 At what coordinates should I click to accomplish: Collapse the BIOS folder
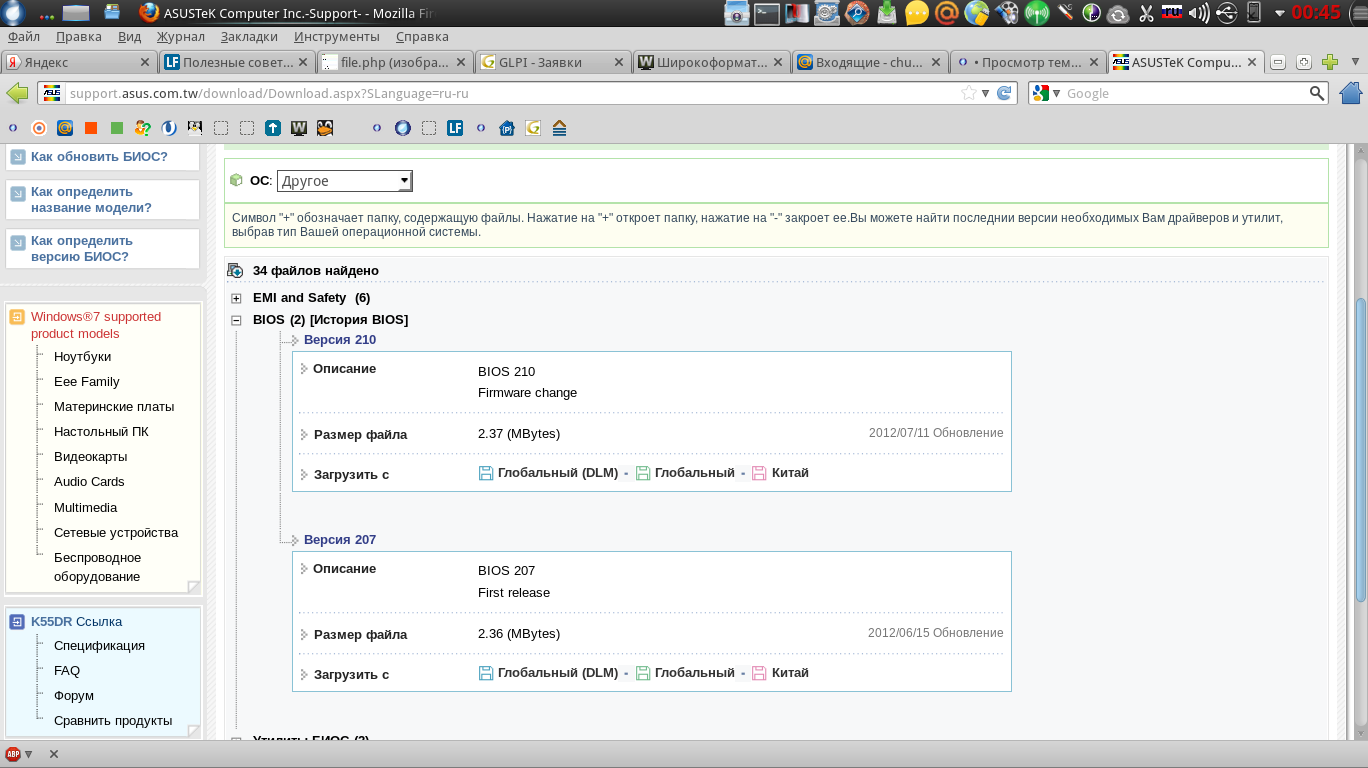click(236, 320)
